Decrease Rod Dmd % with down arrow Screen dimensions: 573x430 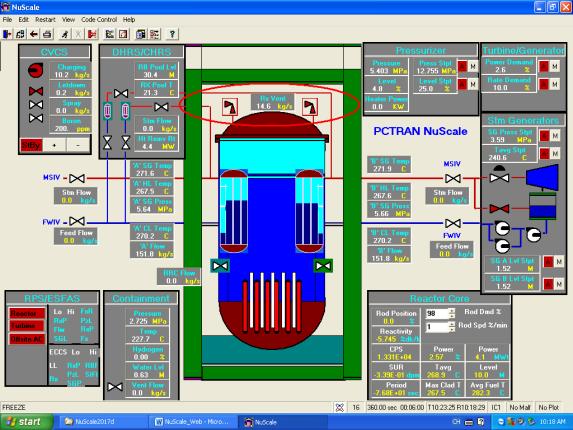[x=452, y=316]
